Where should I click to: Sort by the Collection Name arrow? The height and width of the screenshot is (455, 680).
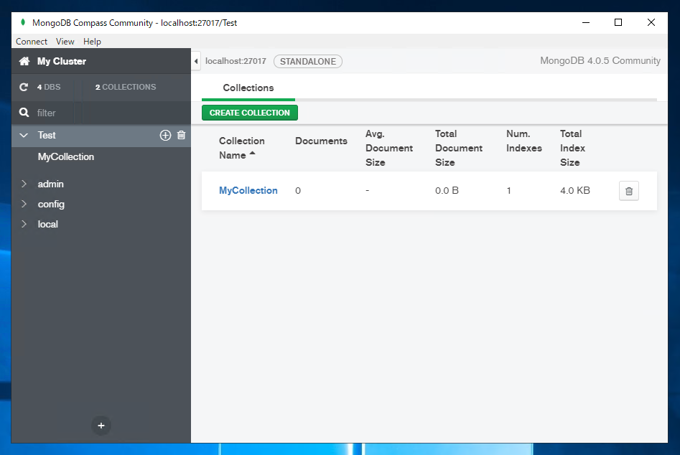pos(252,154)
